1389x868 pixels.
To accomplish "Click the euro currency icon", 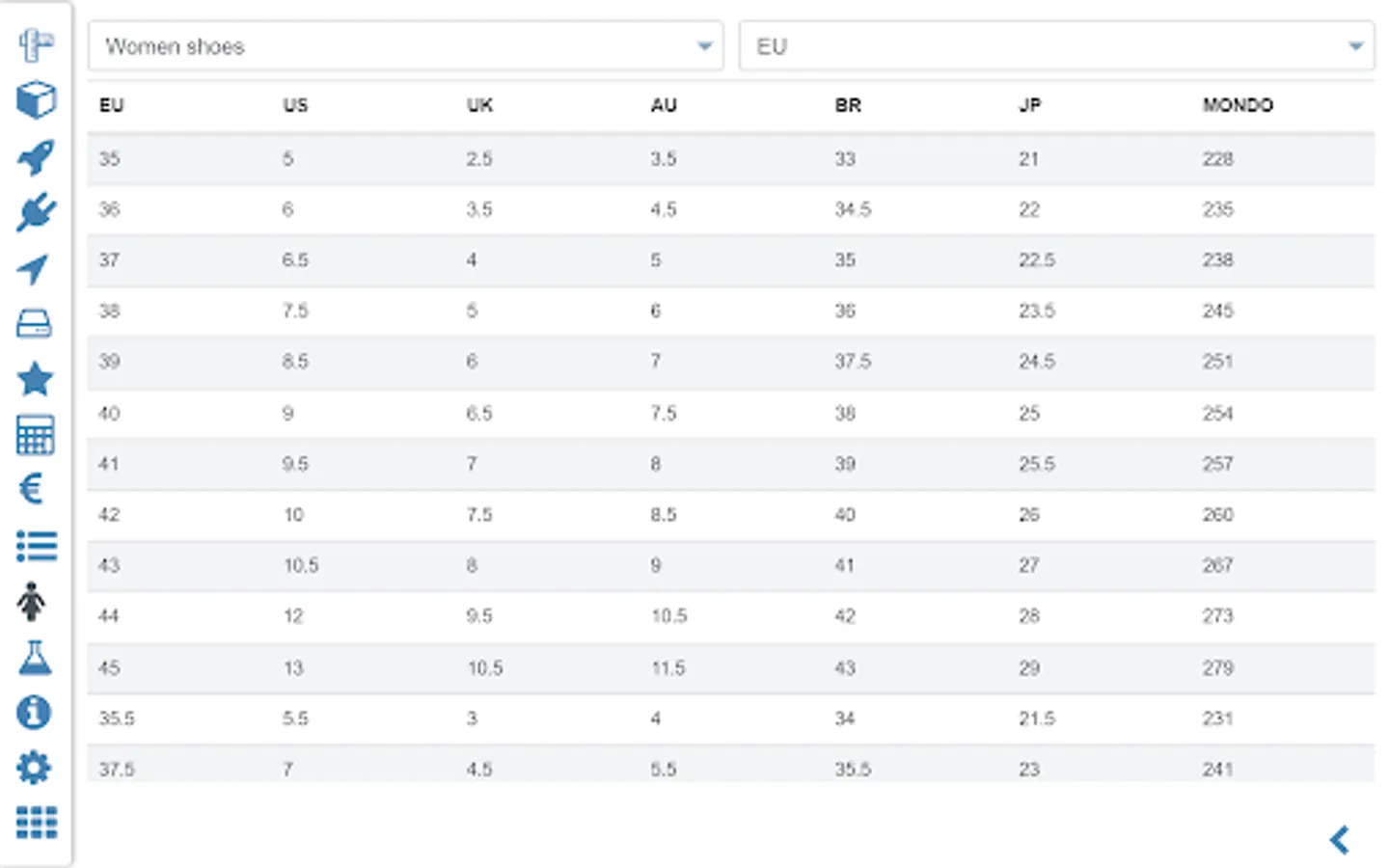I will 32,489.
